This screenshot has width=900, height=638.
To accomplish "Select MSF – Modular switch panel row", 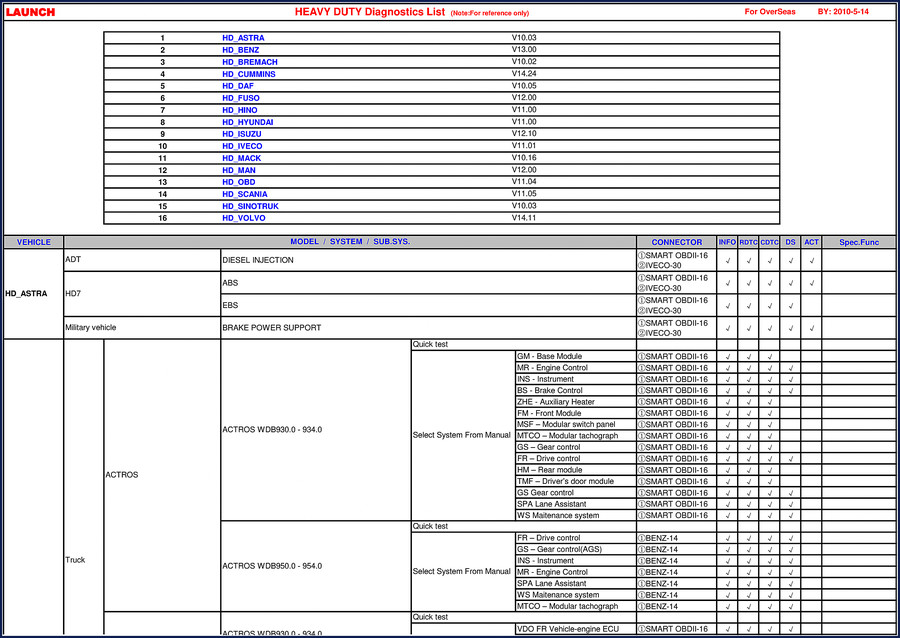I will coord(576,425).
